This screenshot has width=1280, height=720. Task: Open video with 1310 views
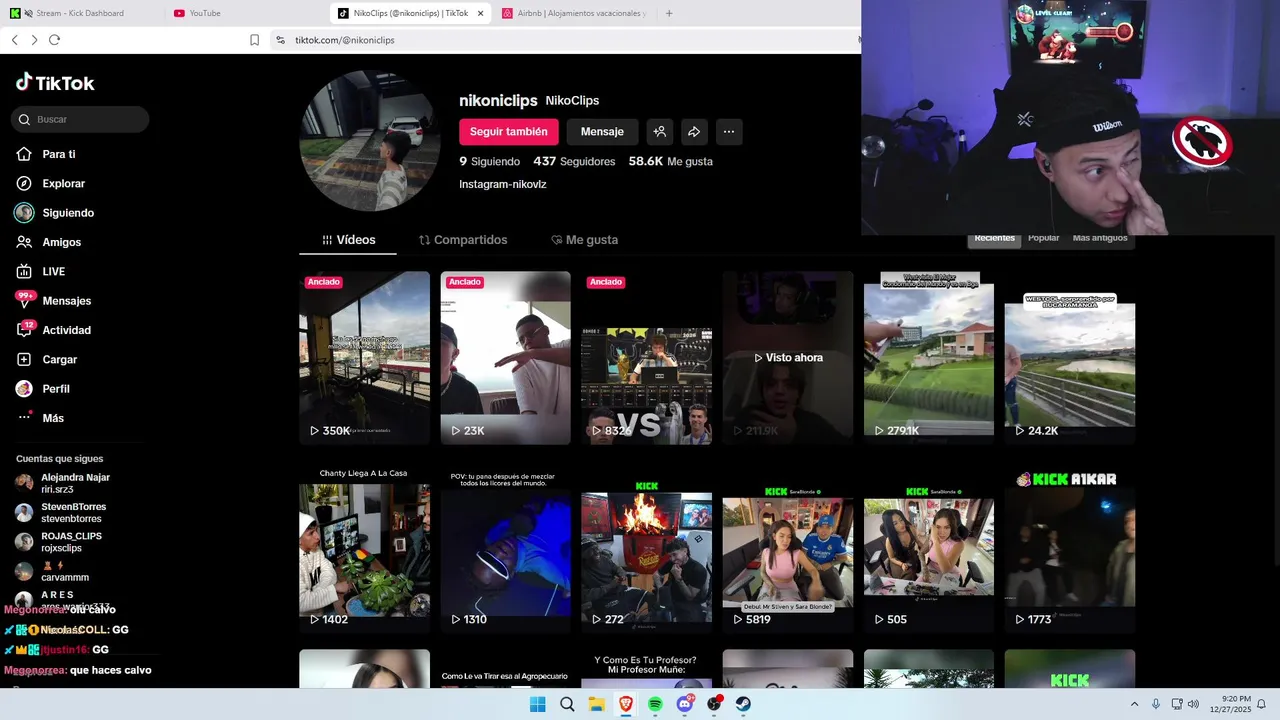coord(506,547)
